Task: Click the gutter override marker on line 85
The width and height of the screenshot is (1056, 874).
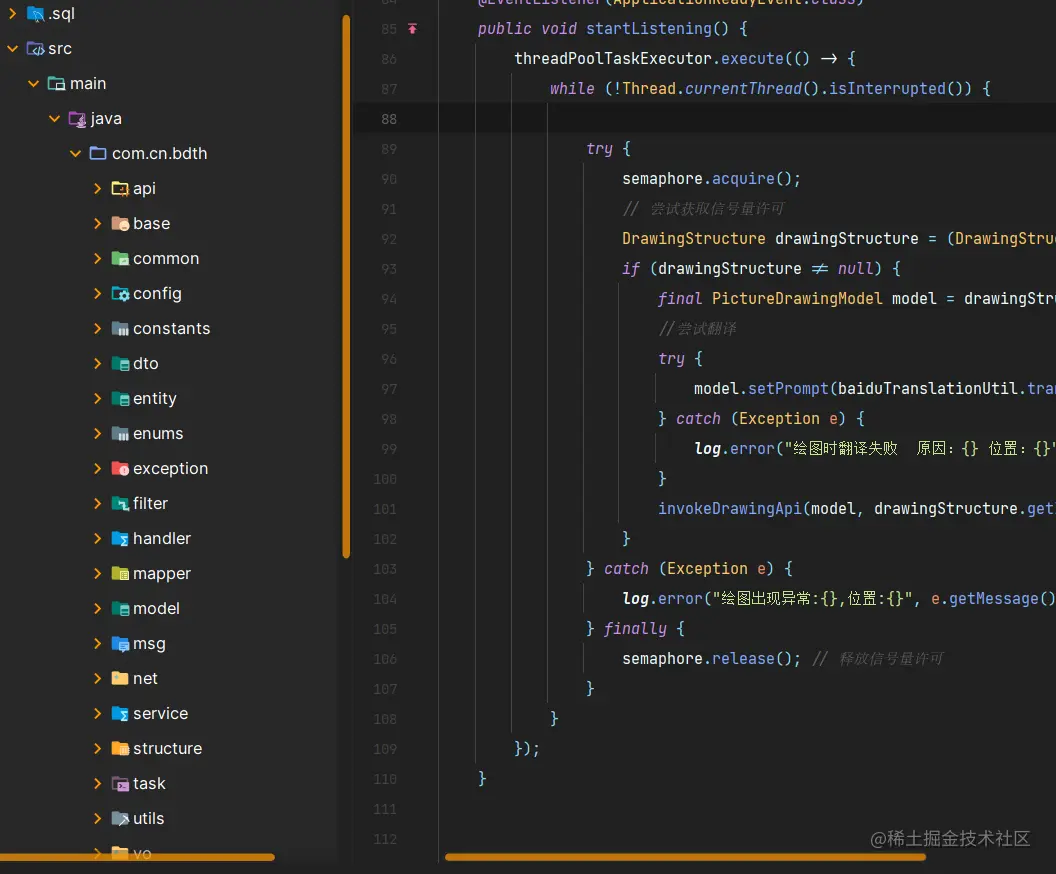Action: tap(412, 28)
